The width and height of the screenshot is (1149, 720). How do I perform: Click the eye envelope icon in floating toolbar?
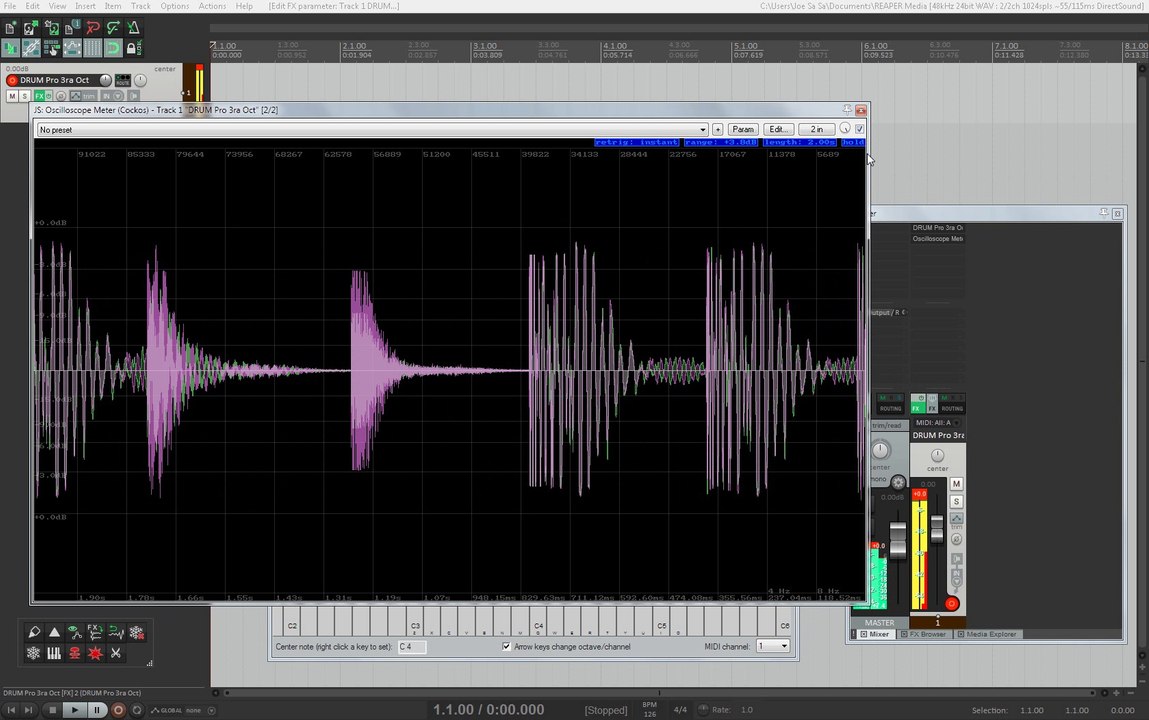pos(75,632)
